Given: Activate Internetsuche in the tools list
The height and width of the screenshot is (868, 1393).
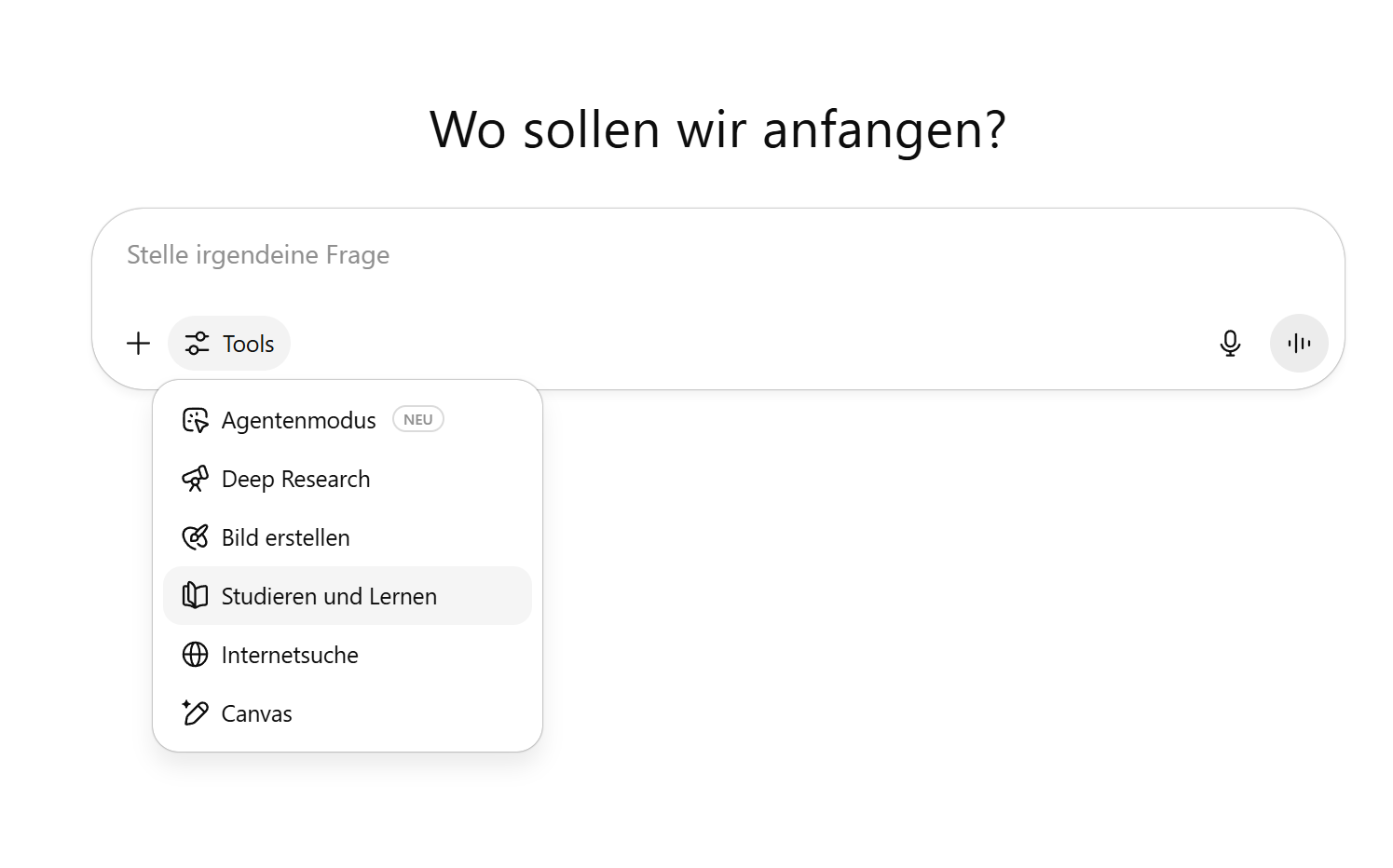Looking at the screenshot, I should (347, 655).
